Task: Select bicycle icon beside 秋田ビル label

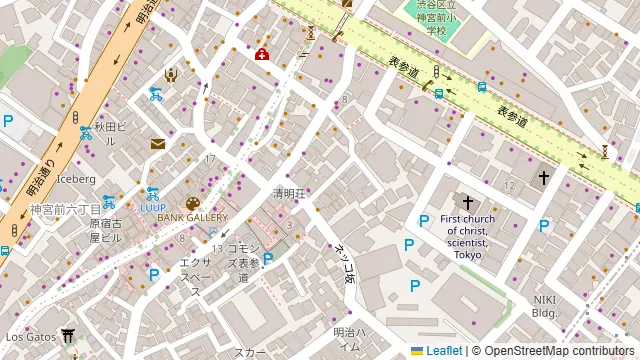Action: pos(86,133)
